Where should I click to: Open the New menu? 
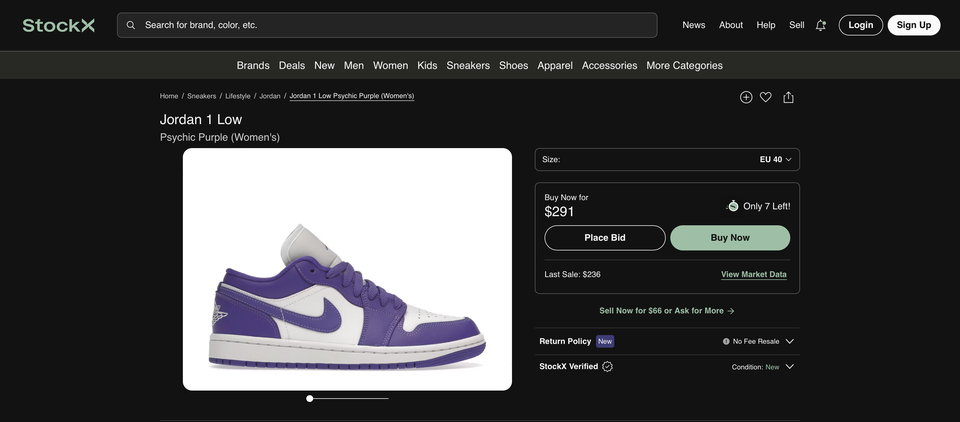click(x=324, y=66)
